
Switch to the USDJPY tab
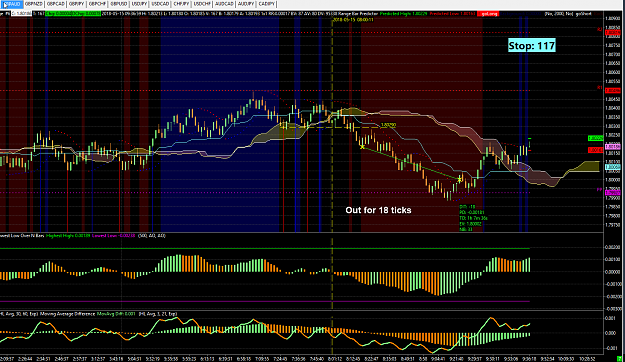point(139,4)
